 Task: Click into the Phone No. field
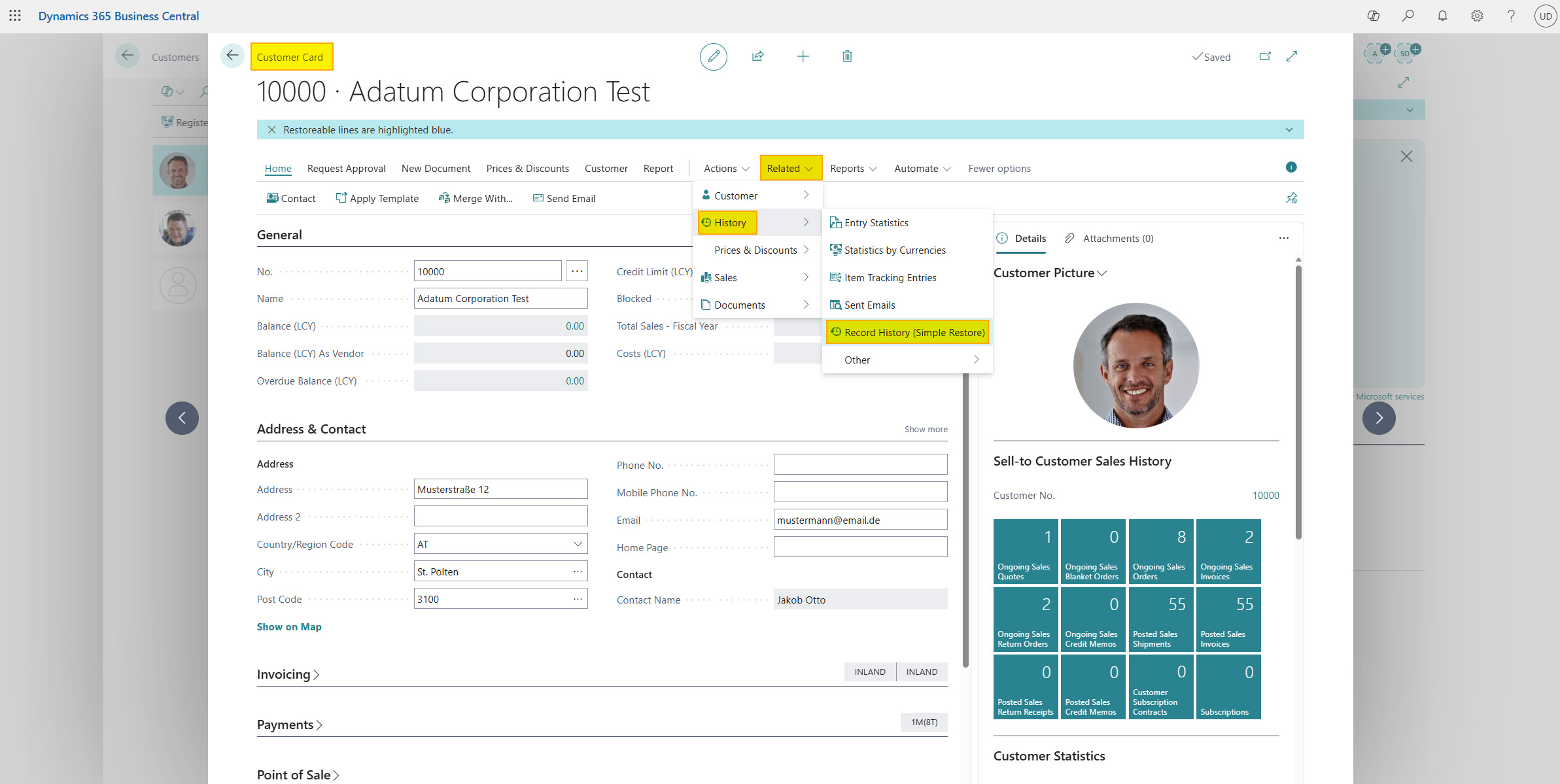click(860, 465)
